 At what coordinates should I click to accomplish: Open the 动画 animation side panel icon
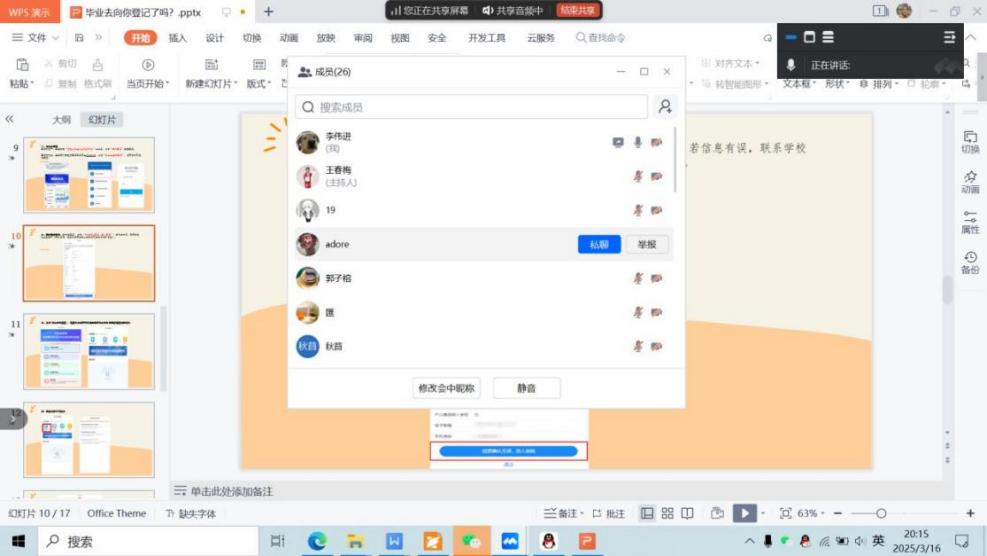969,181
